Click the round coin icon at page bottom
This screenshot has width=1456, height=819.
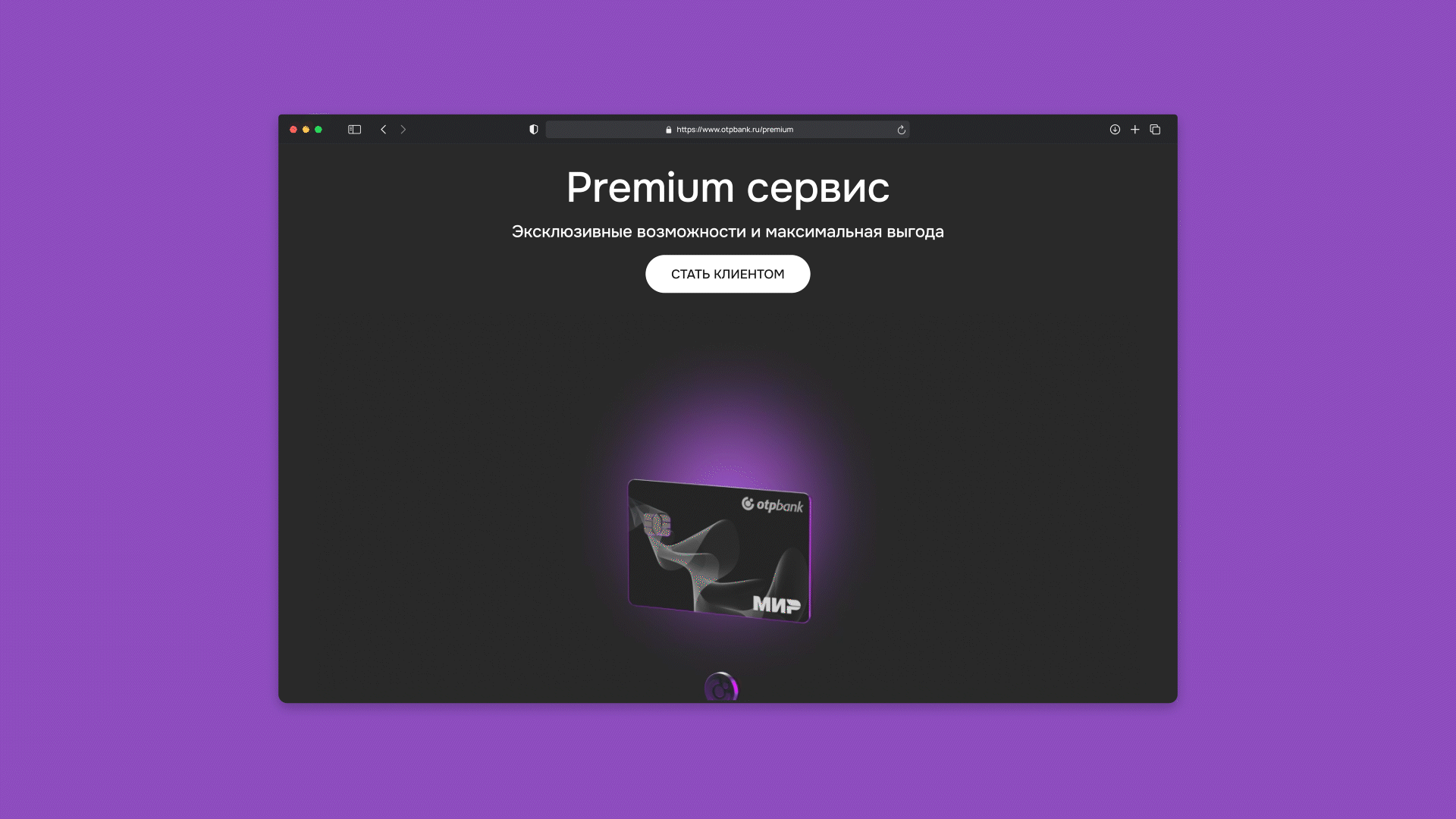pos(721,687)
